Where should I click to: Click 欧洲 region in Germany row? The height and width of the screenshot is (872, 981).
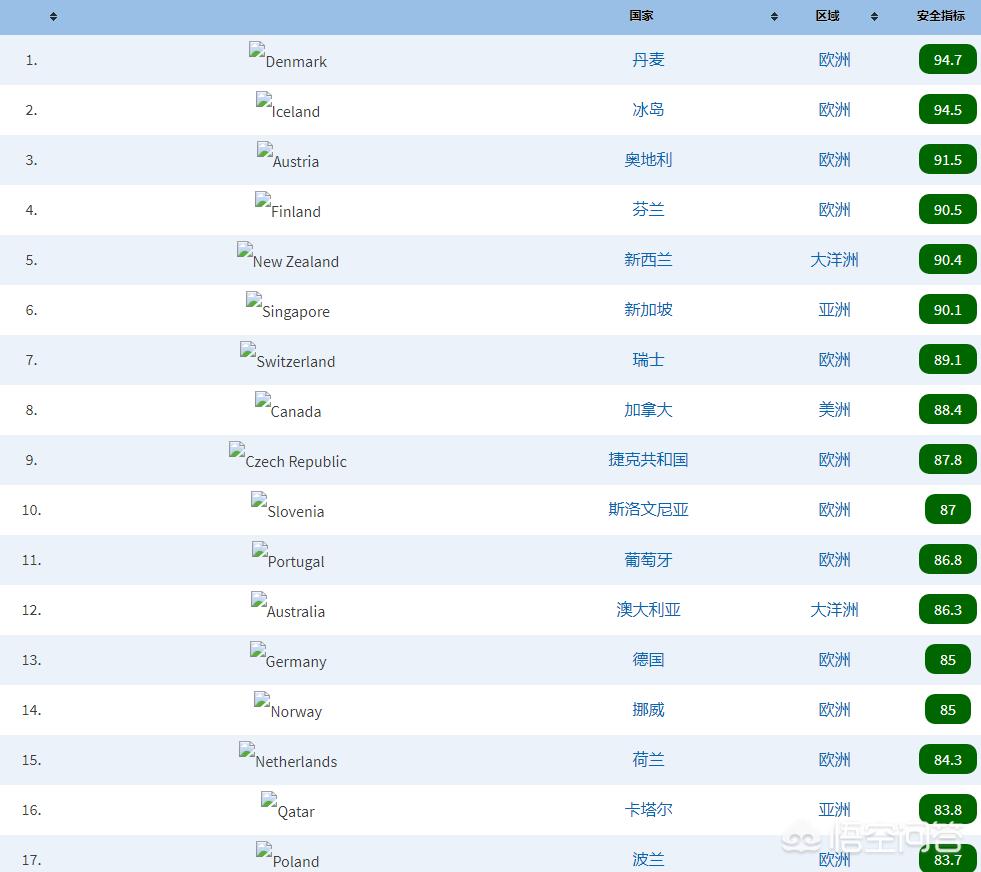[x=834, y=661]
